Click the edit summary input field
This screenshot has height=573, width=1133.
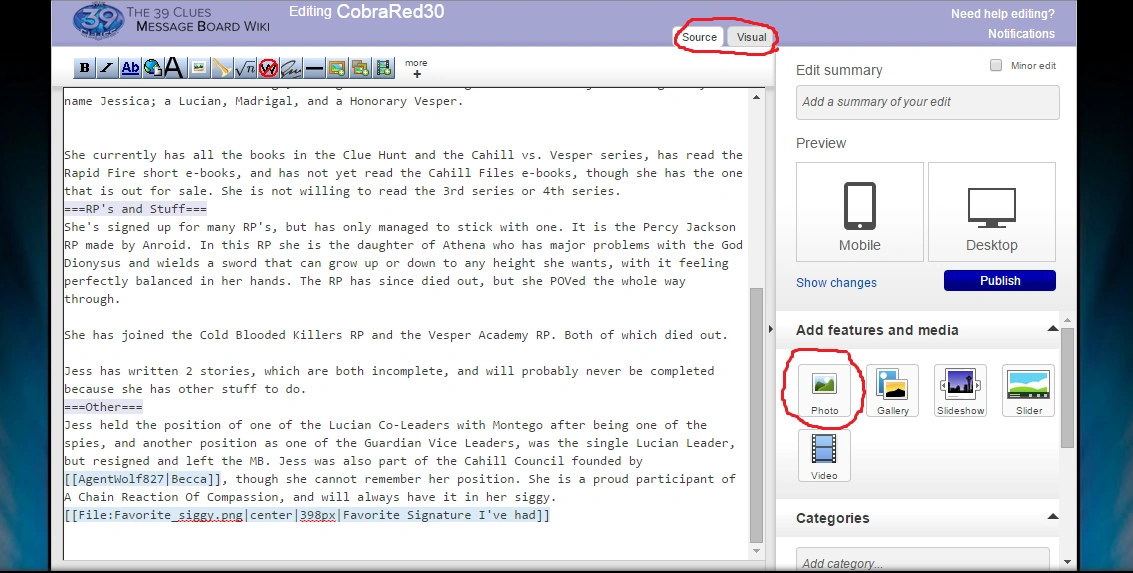tap(927, 102)
